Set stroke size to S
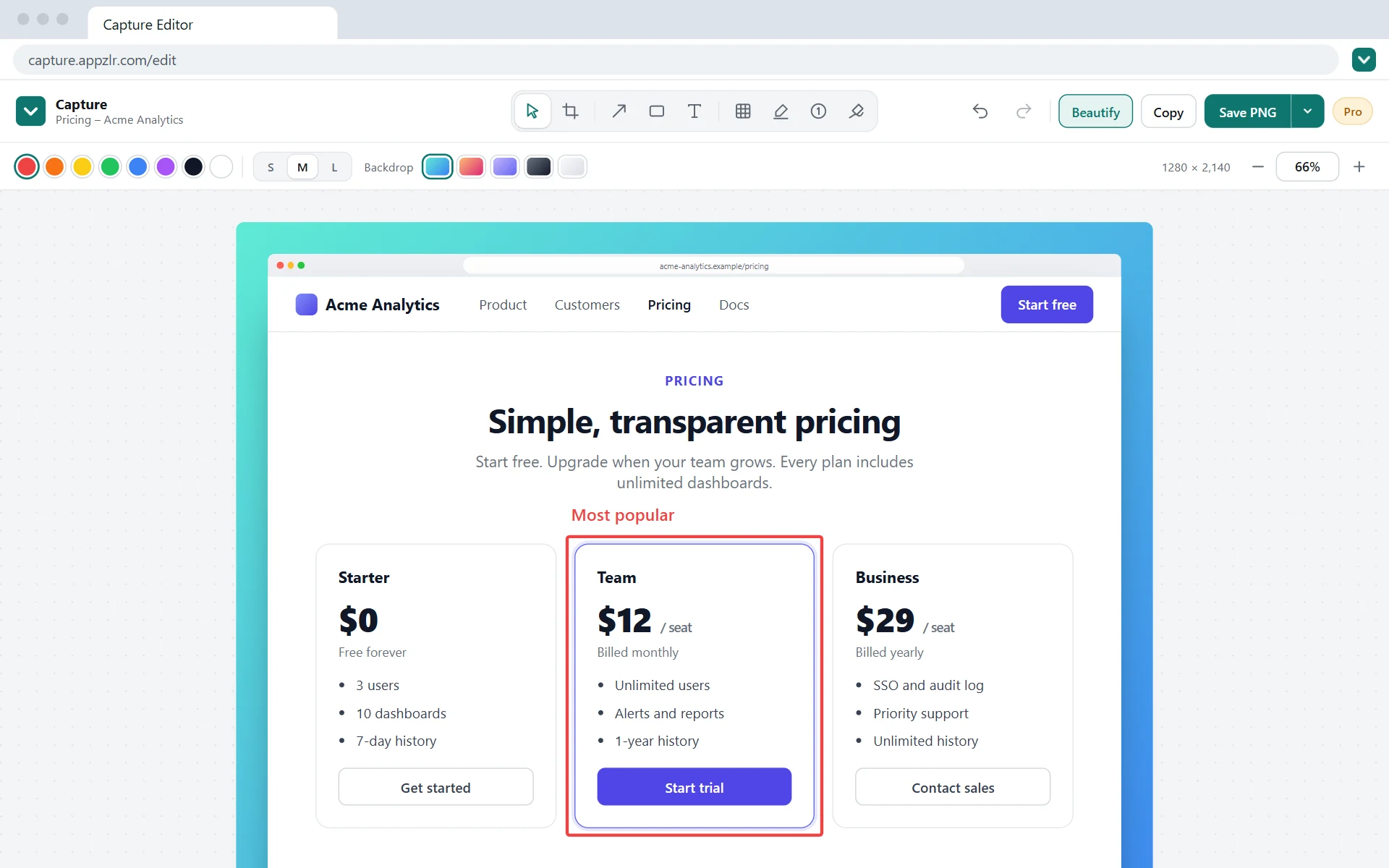Viewport: 1389px width, 868px height. pyautogui.click(x=271, y=167)
